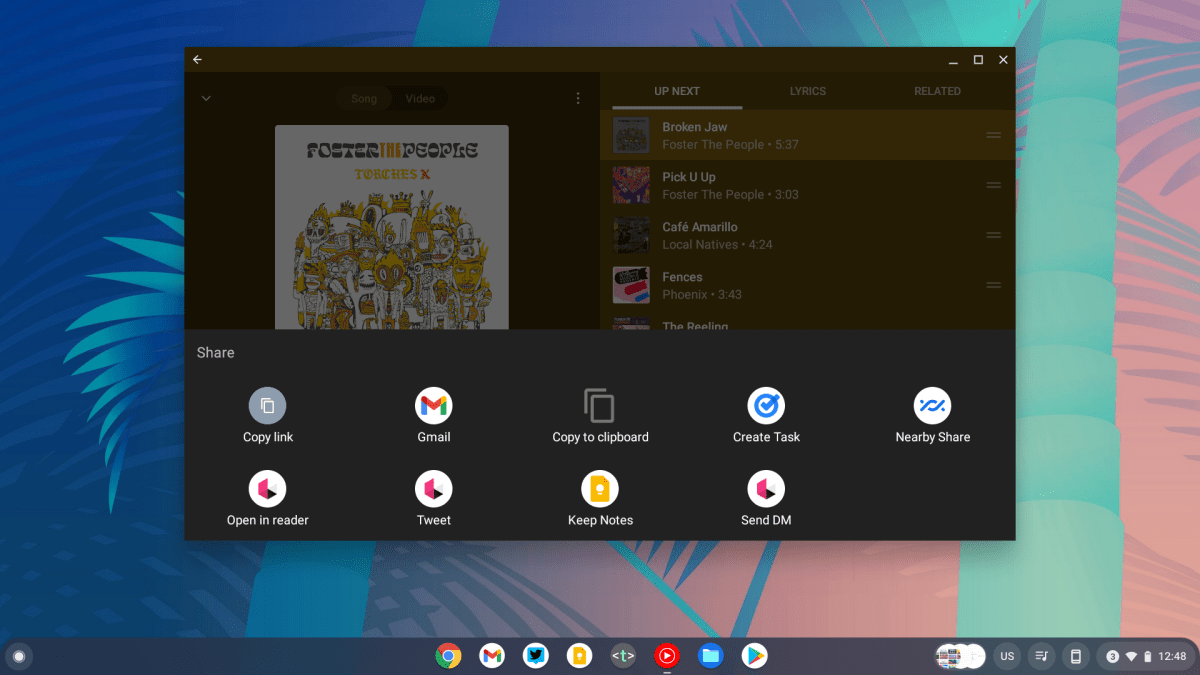Choose Create Task share target

point(766,406)
